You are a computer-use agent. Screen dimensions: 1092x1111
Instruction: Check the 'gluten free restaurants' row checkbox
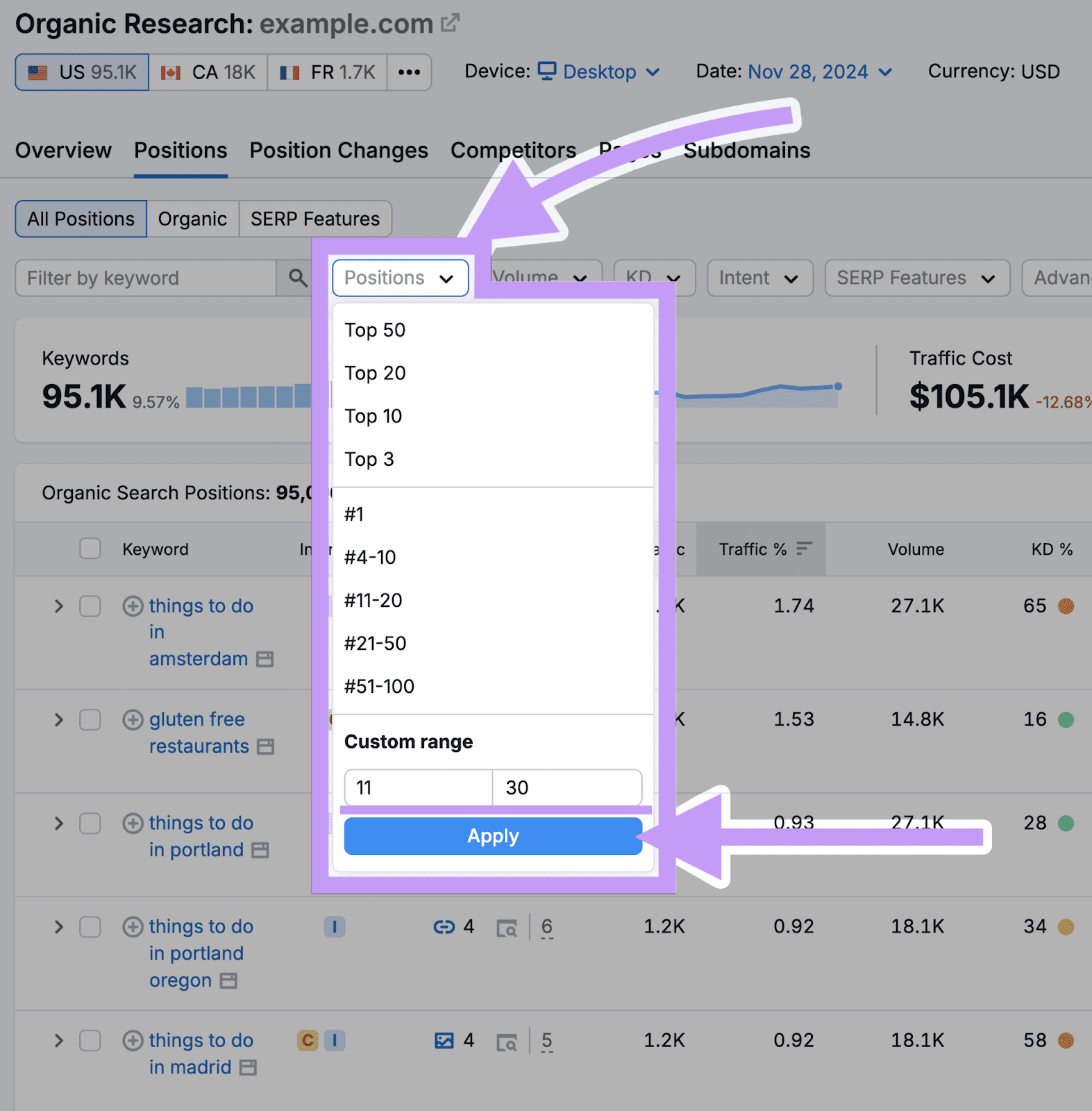[x=90, y=719]
